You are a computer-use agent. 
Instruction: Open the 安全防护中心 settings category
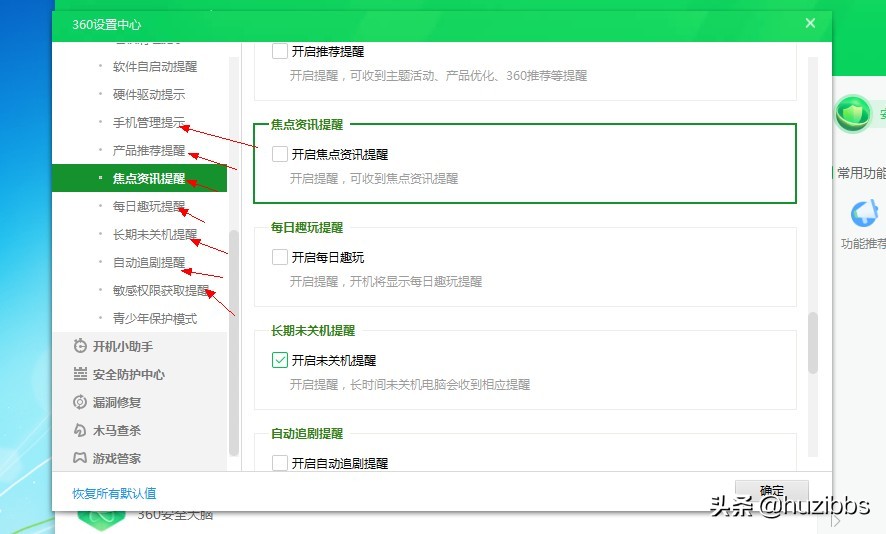click(129, 374)
